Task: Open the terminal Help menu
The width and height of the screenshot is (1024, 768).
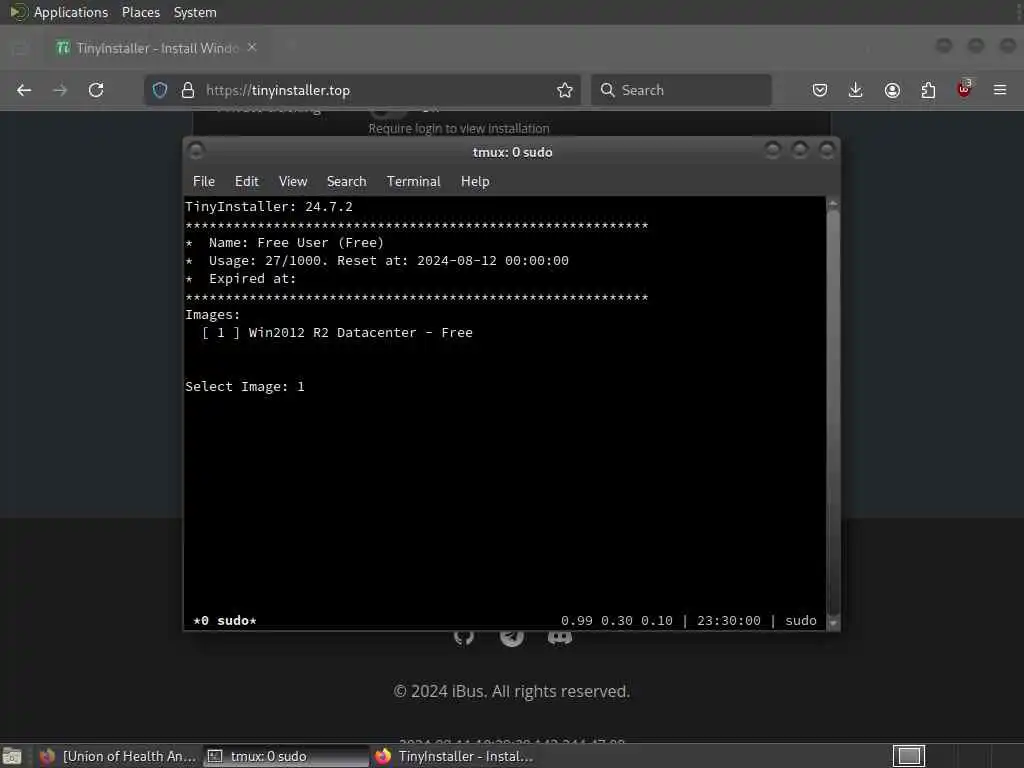Action: pyautogui.click(x=475, y=182)
